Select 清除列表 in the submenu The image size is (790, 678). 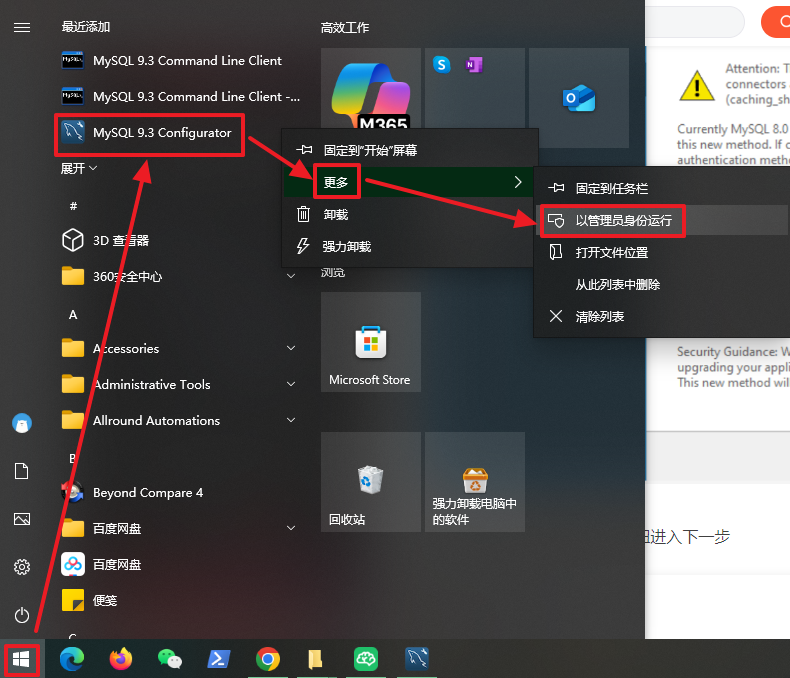662,316
